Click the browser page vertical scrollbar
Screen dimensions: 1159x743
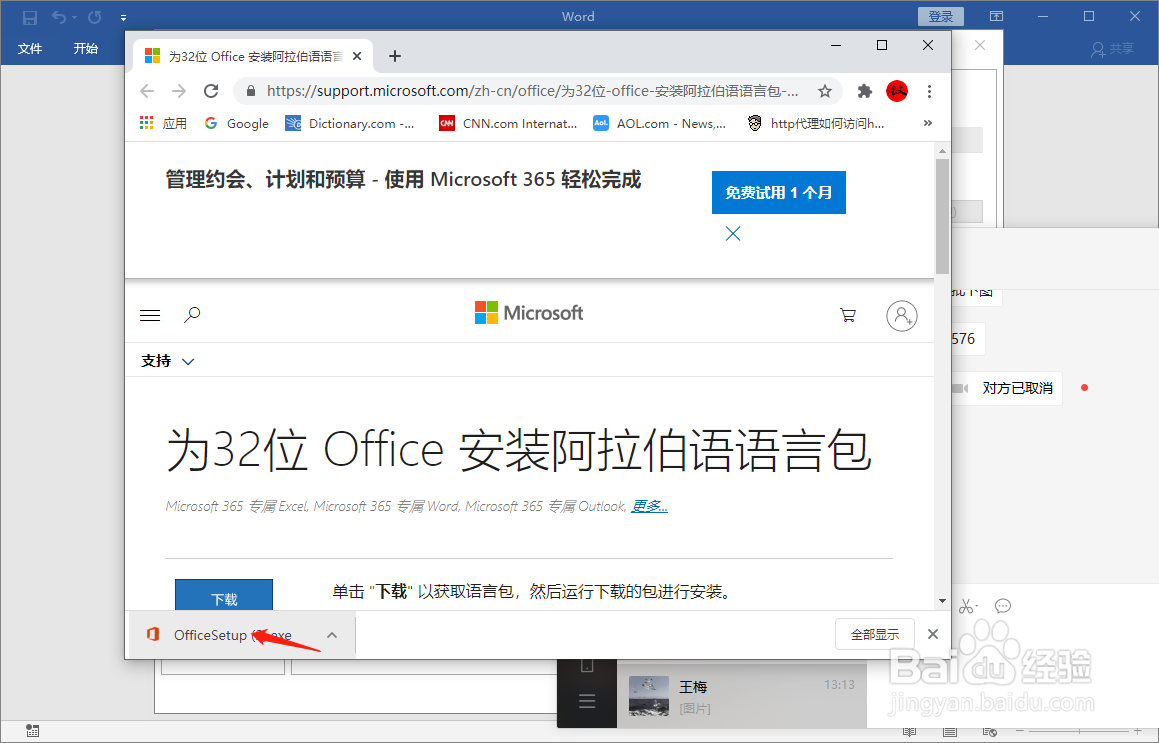(x=942, y=216)
